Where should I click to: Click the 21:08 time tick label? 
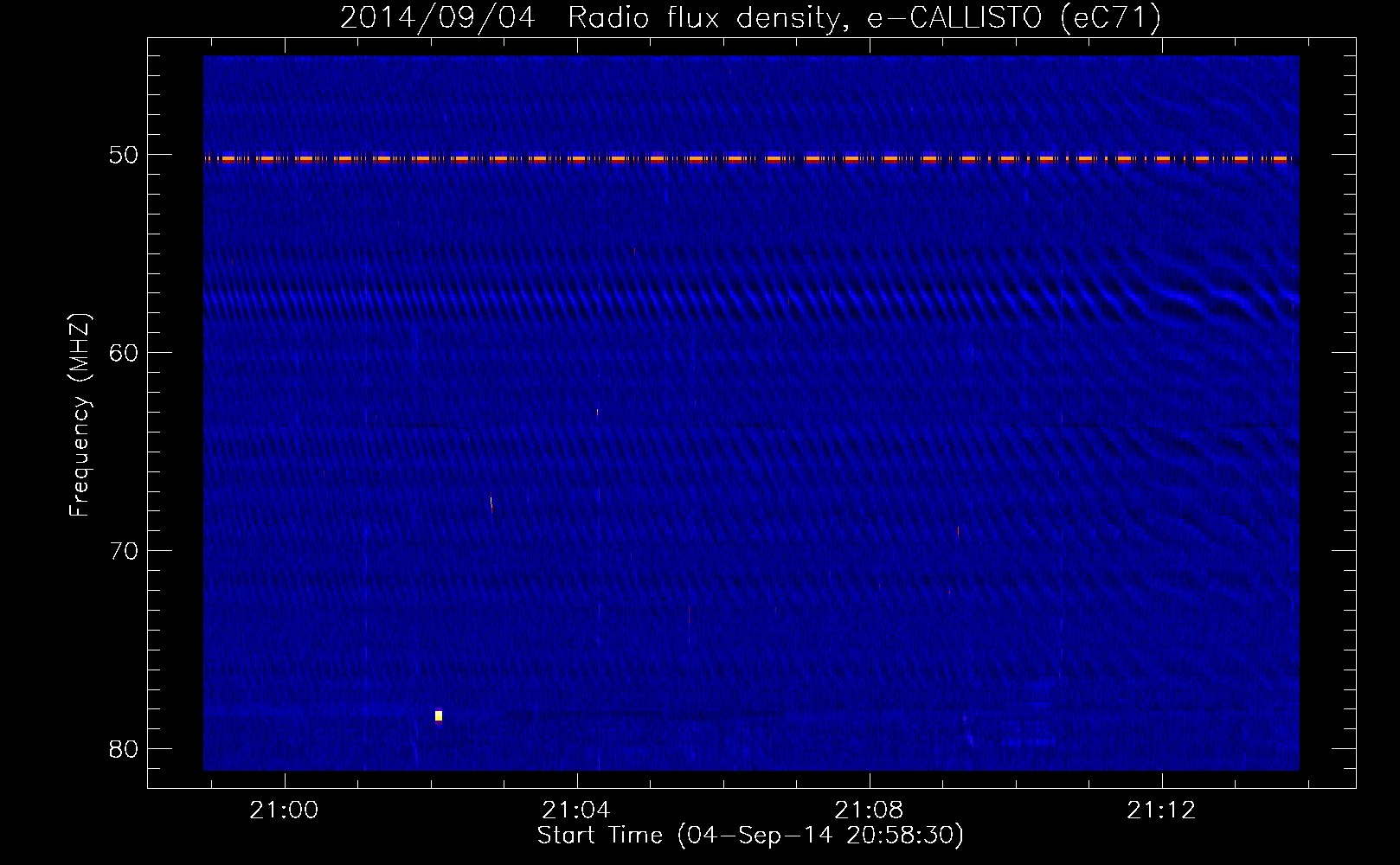869,811
